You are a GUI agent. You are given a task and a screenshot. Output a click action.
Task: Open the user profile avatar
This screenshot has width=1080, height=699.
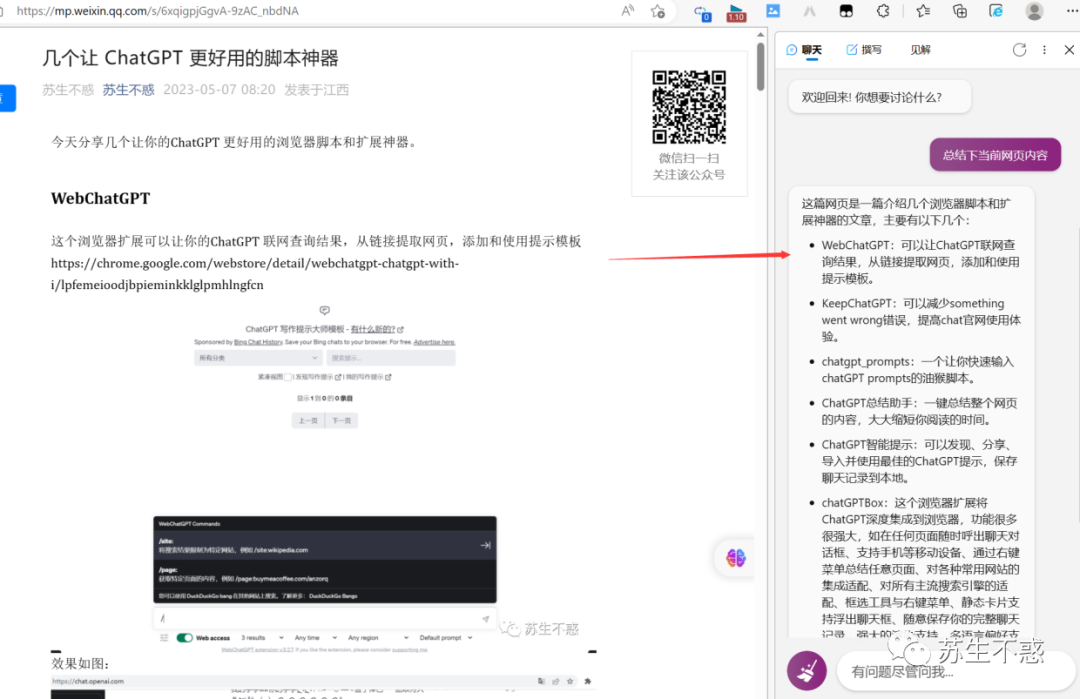tap(1034, 11)
